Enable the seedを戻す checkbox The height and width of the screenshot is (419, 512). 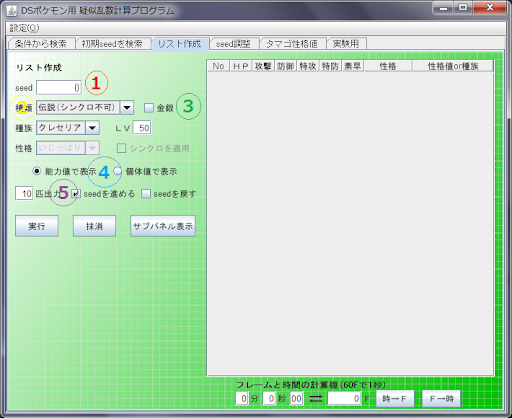coord(146,194)
